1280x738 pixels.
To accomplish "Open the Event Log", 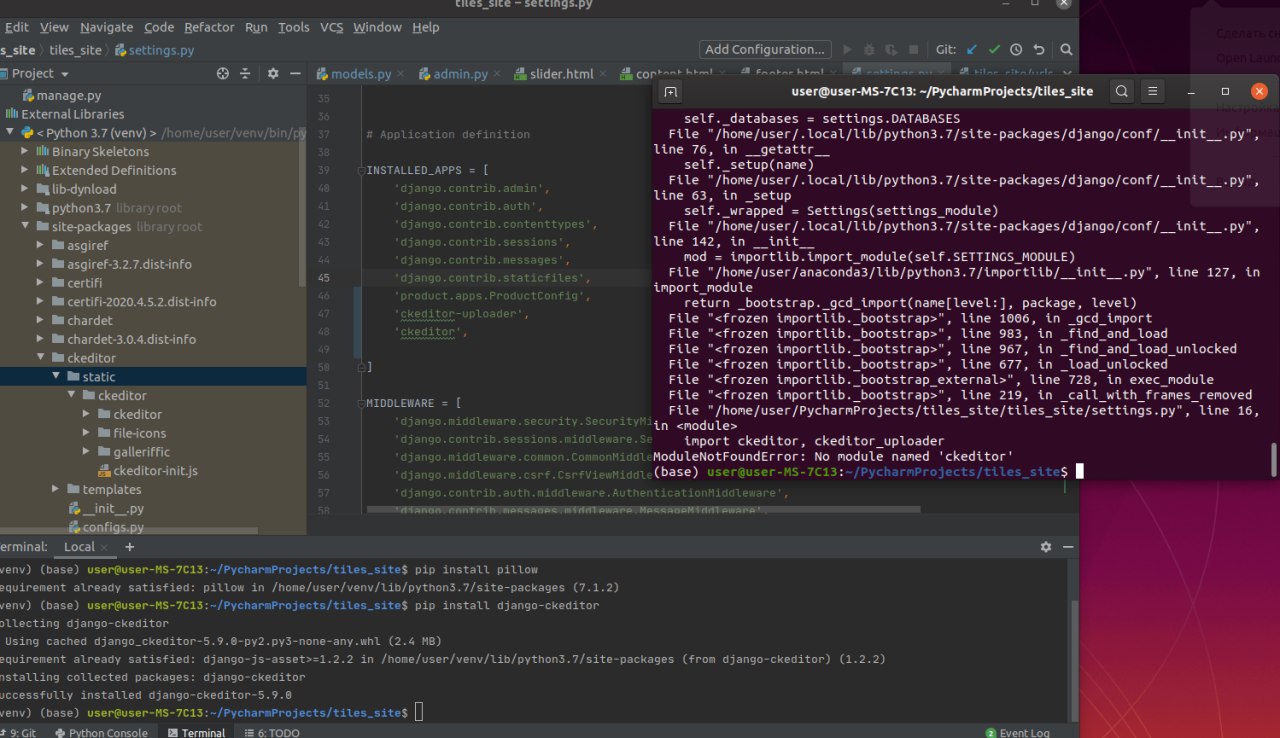I will (1018, 732).
